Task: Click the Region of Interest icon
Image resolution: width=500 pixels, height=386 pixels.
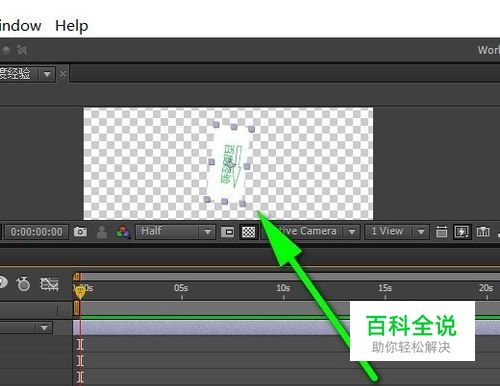Action: (x=227, y=232)
